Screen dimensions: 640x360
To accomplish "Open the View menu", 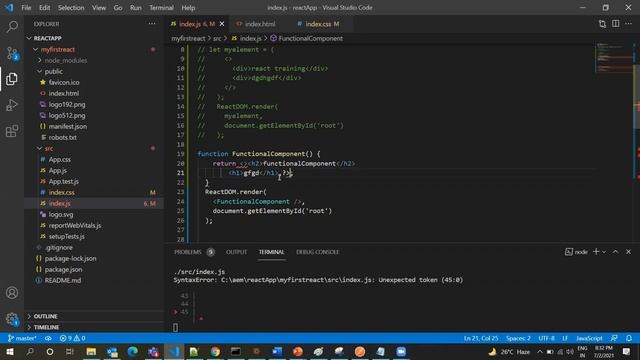I will 99,7.
